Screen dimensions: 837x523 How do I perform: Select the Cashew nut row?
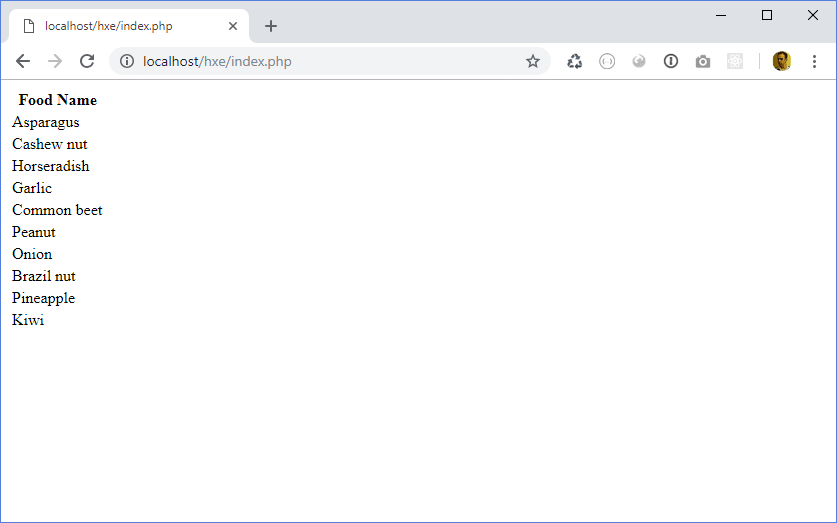click(x=50, y=144)
